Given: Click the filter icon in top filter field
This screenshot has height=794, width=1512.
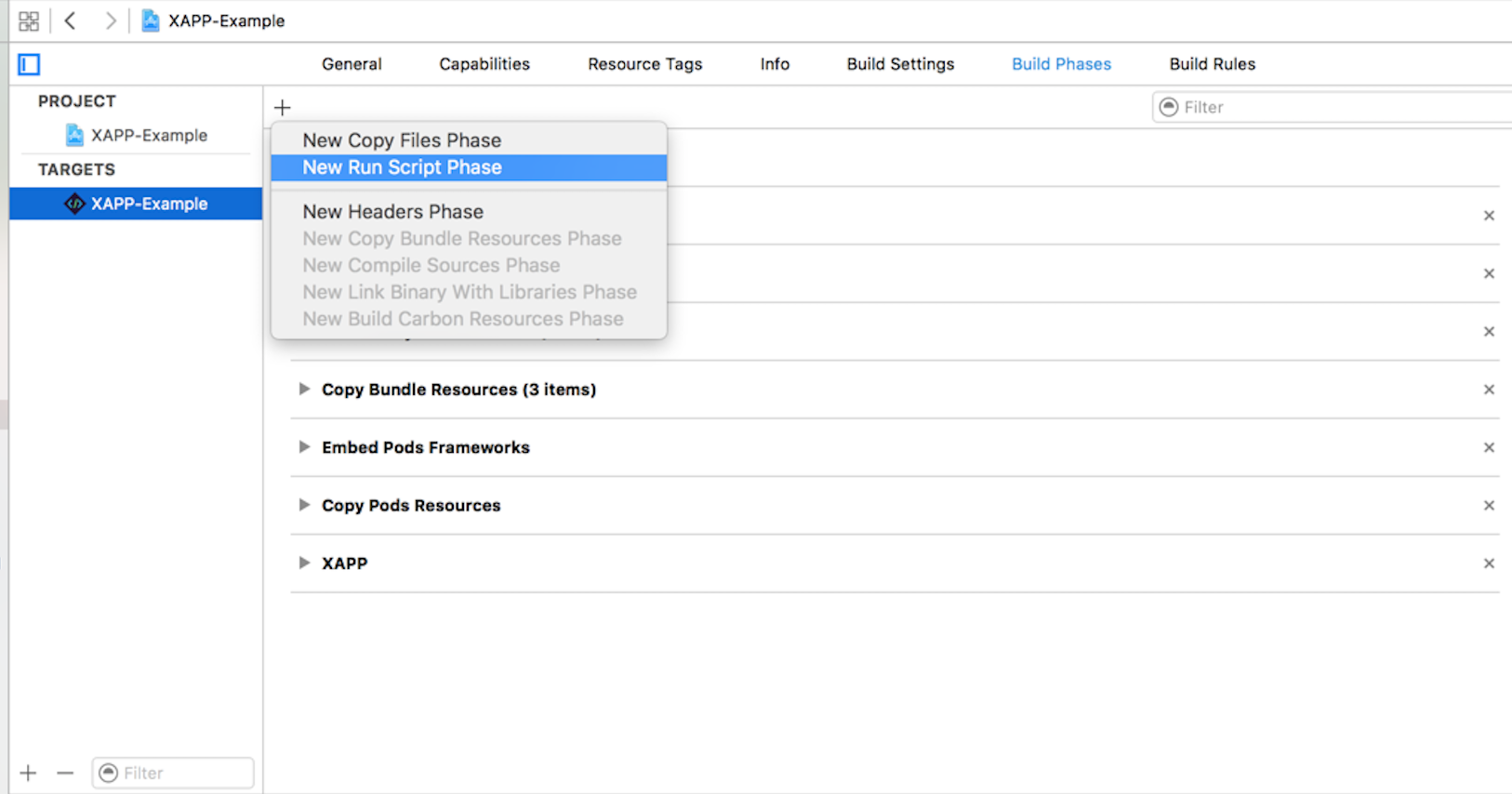Looking at the screenshot, I should coord(1169,107).
